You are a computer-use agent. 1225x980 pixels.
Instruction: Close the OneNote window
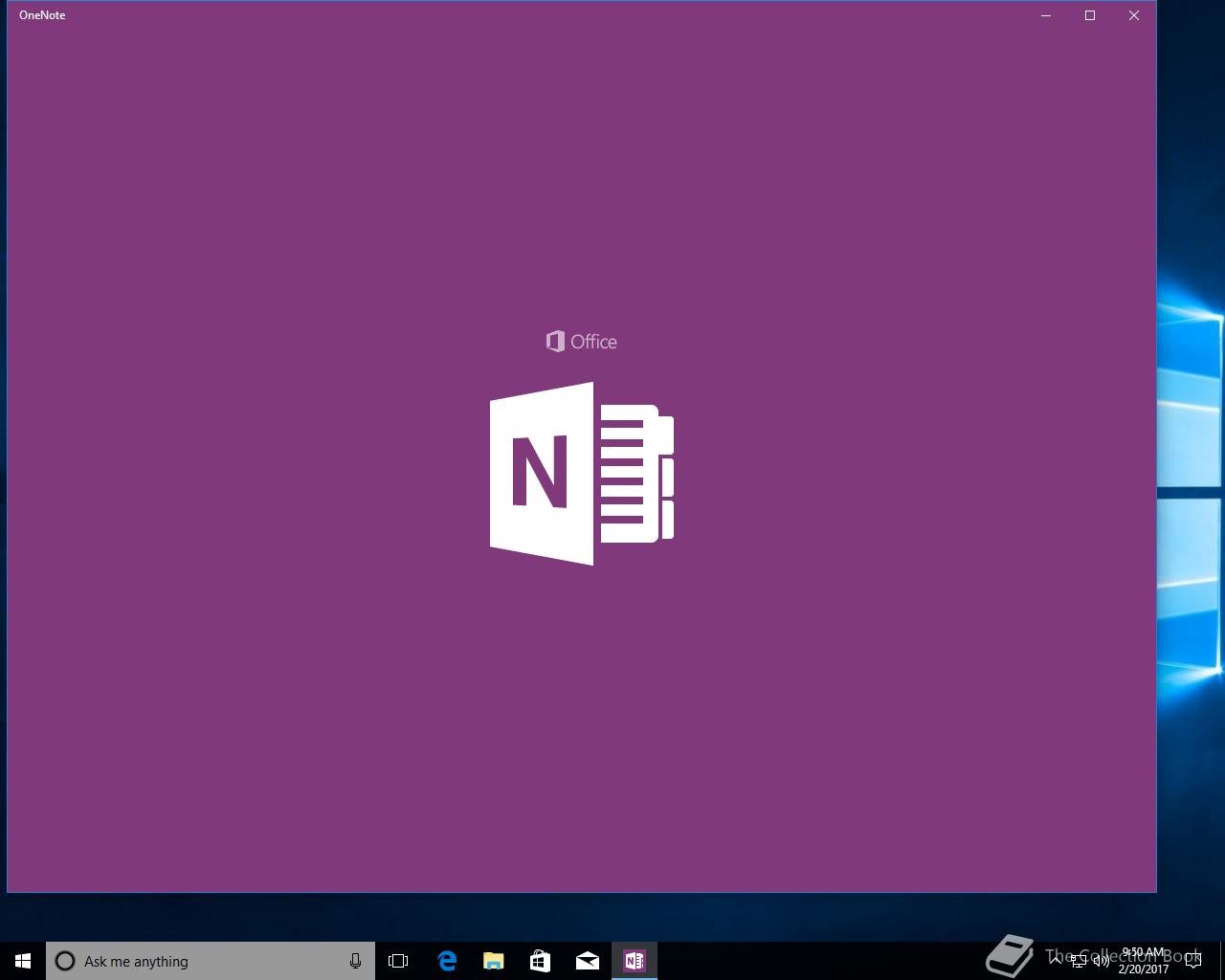(1134, 15)
